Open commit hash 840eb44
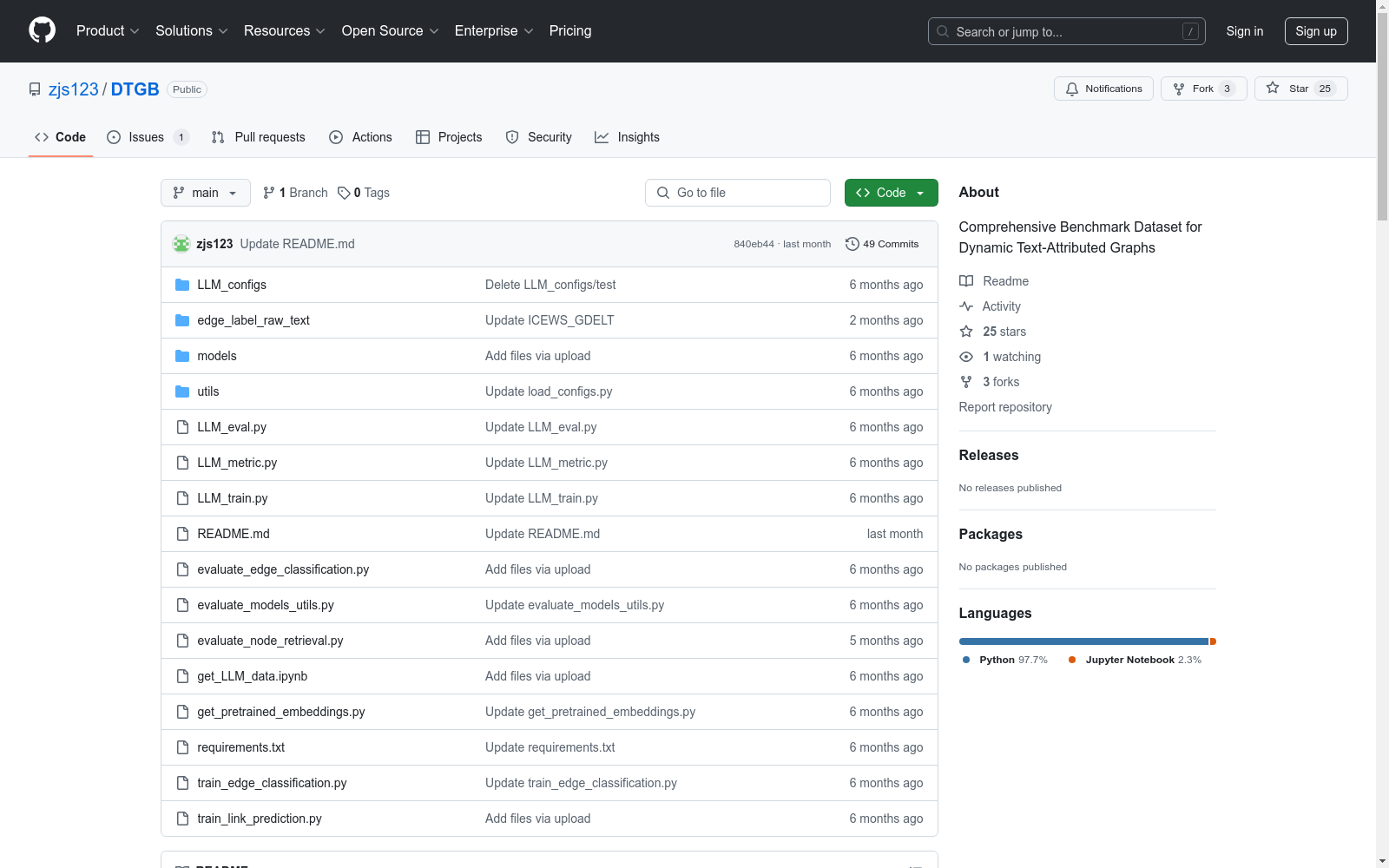Image resolution: width=1389 pixels, height=868 pixels. point(754,244)
